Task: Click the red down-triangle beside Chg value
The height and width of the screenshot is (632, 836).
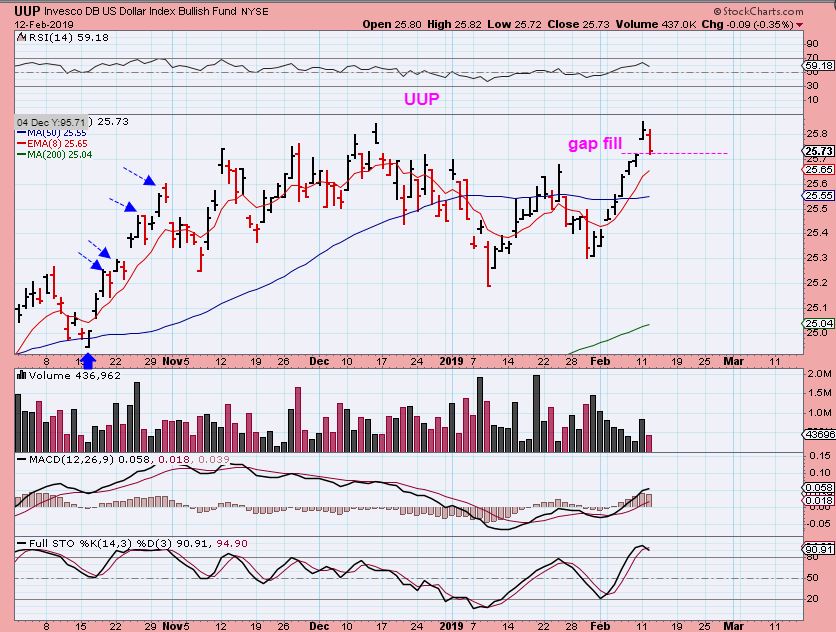Action: [x=800, y=25]
